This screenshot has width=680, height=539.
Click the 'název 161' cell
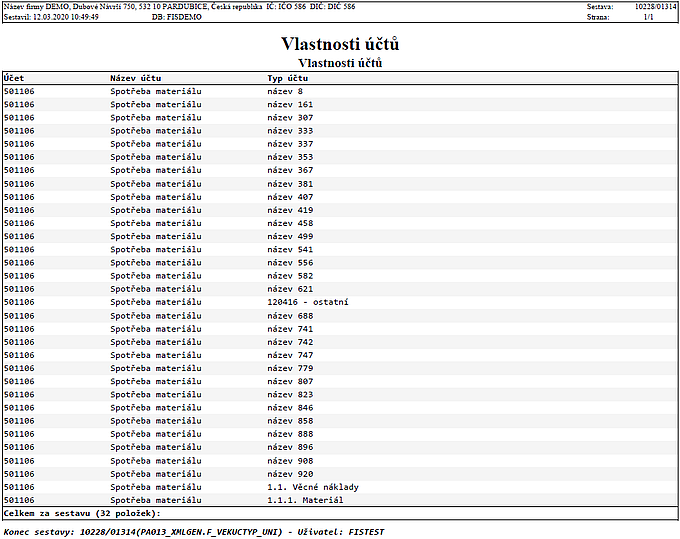point(290,105)
